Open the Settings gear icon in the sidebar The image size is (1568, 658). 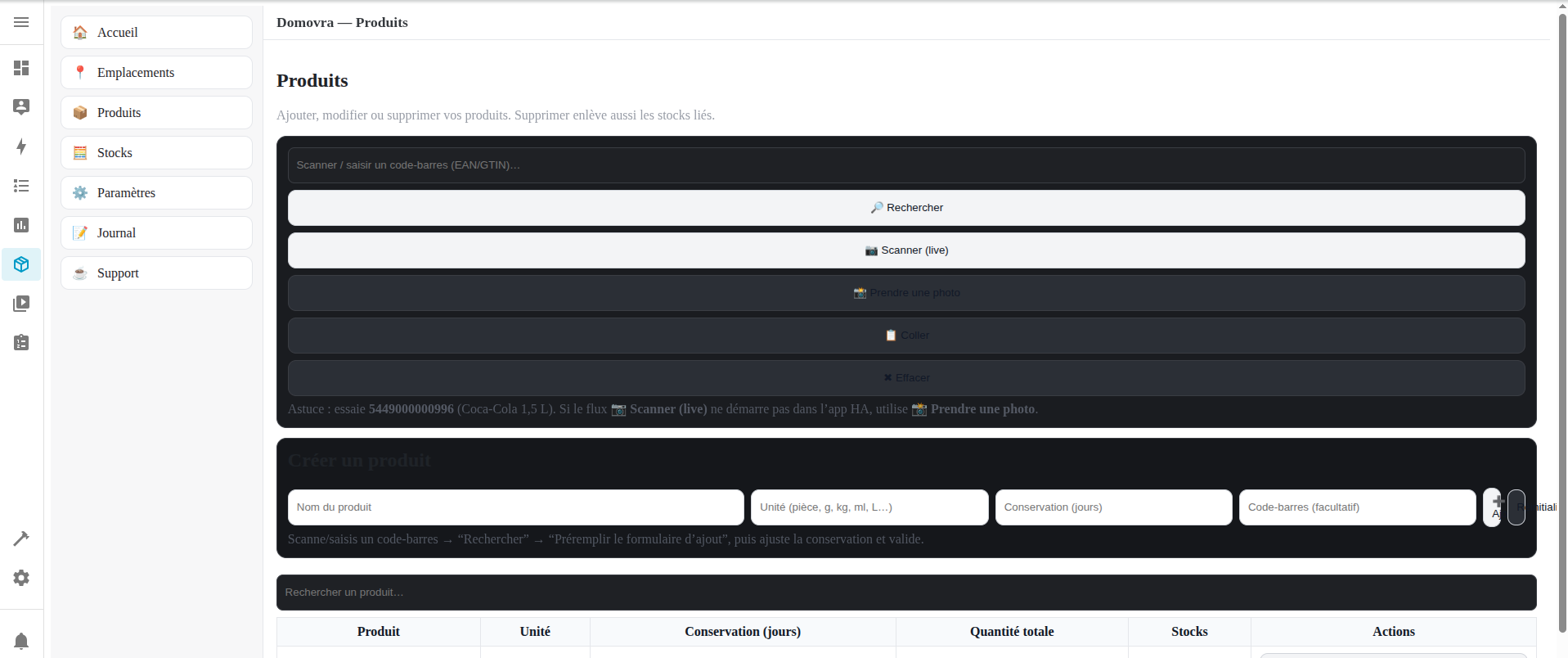[x=21, y=578]
